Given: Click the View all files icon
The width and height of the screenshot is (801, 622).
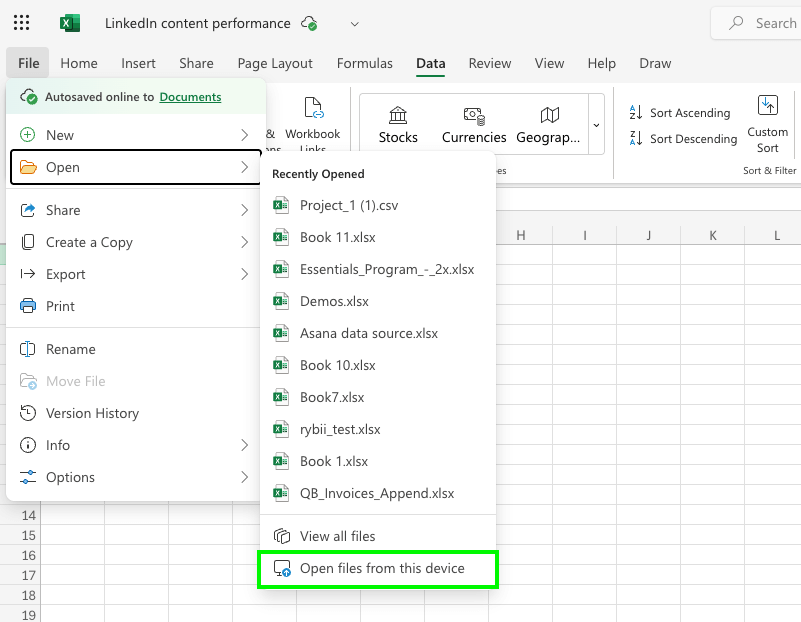Looking at the screenshot, I should tap(281, 536).
